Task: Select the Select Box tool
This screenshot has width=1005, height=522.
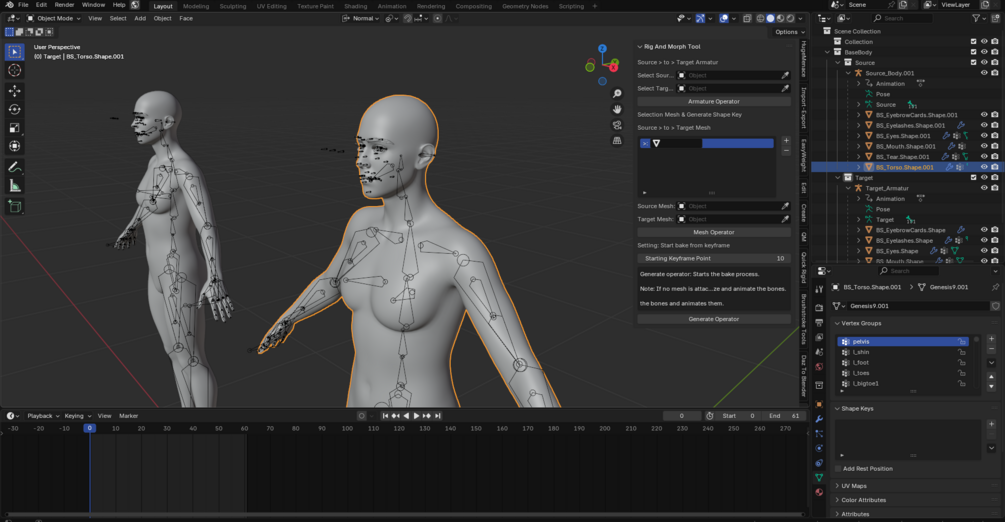Action: click(x=14, y=51)
